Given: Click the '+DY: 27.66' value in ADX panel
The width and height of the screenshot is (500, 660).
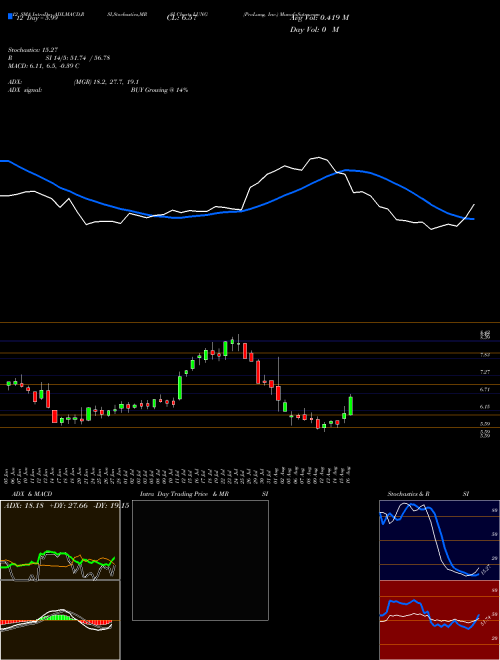Looking at the screenshot, I should 69,505.
